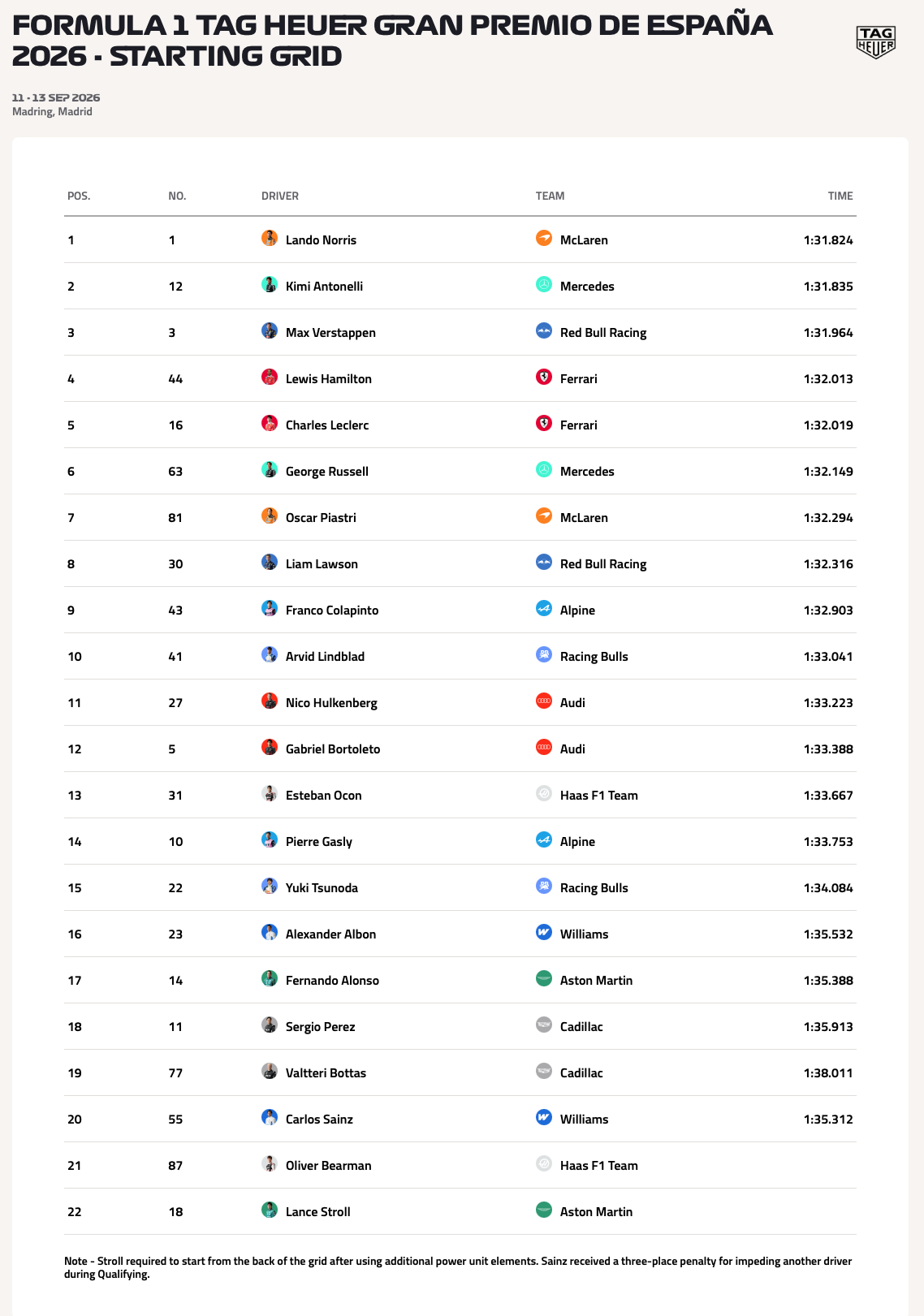Click the Racing Bulls team name for Arvid Lindblad

pos(594,657)
